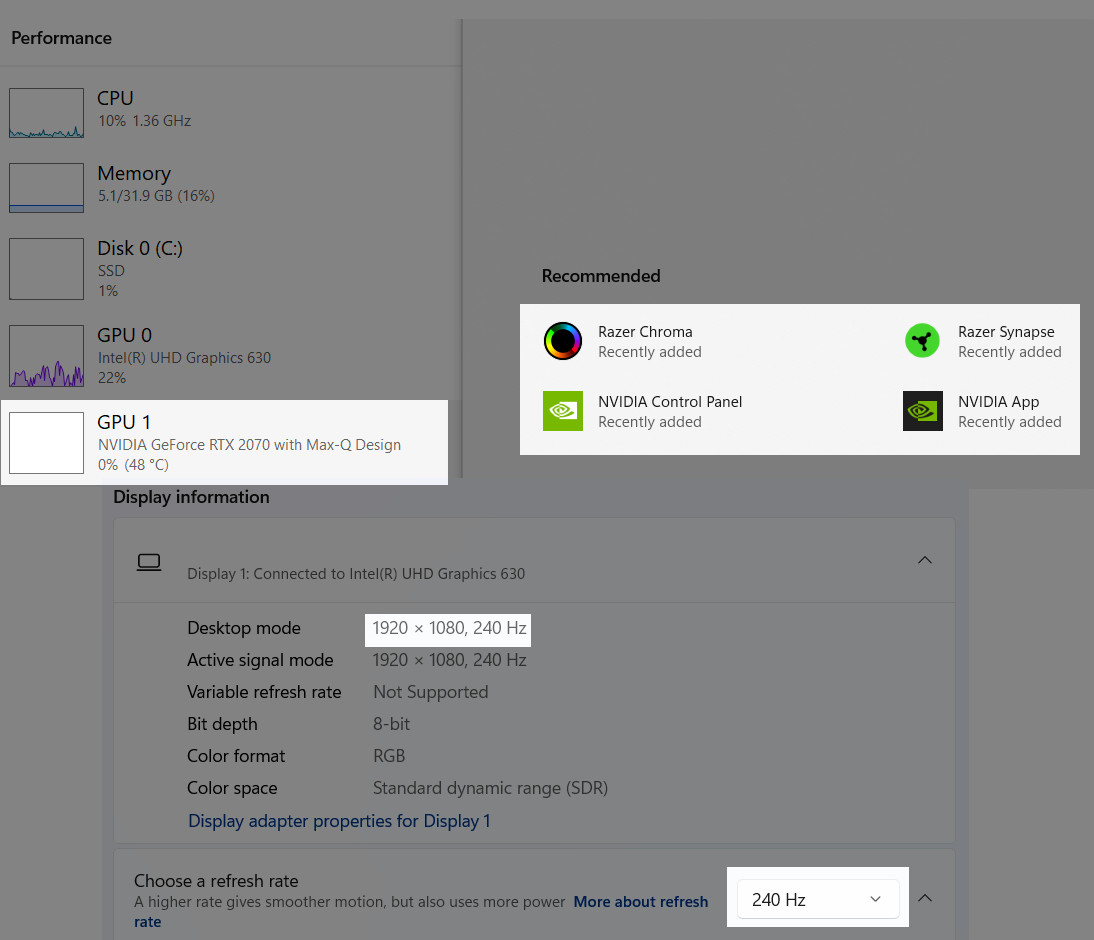Select the GPU 1 graph thumbnail
Image resolution: width=1094 pixels, height=940 pixels.
click(46, 442)
